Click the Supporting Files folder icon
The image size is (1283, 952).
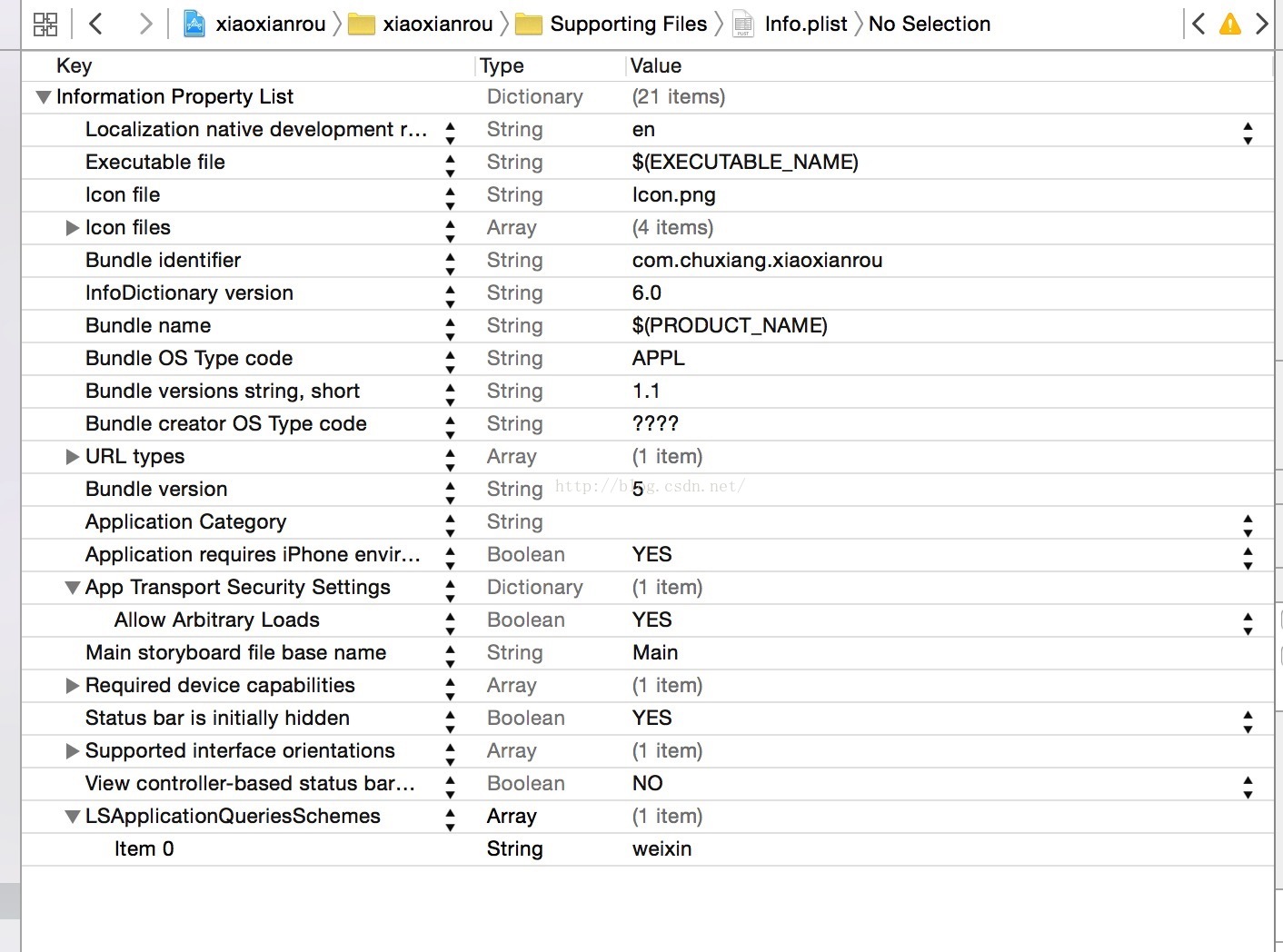(529, 25)
